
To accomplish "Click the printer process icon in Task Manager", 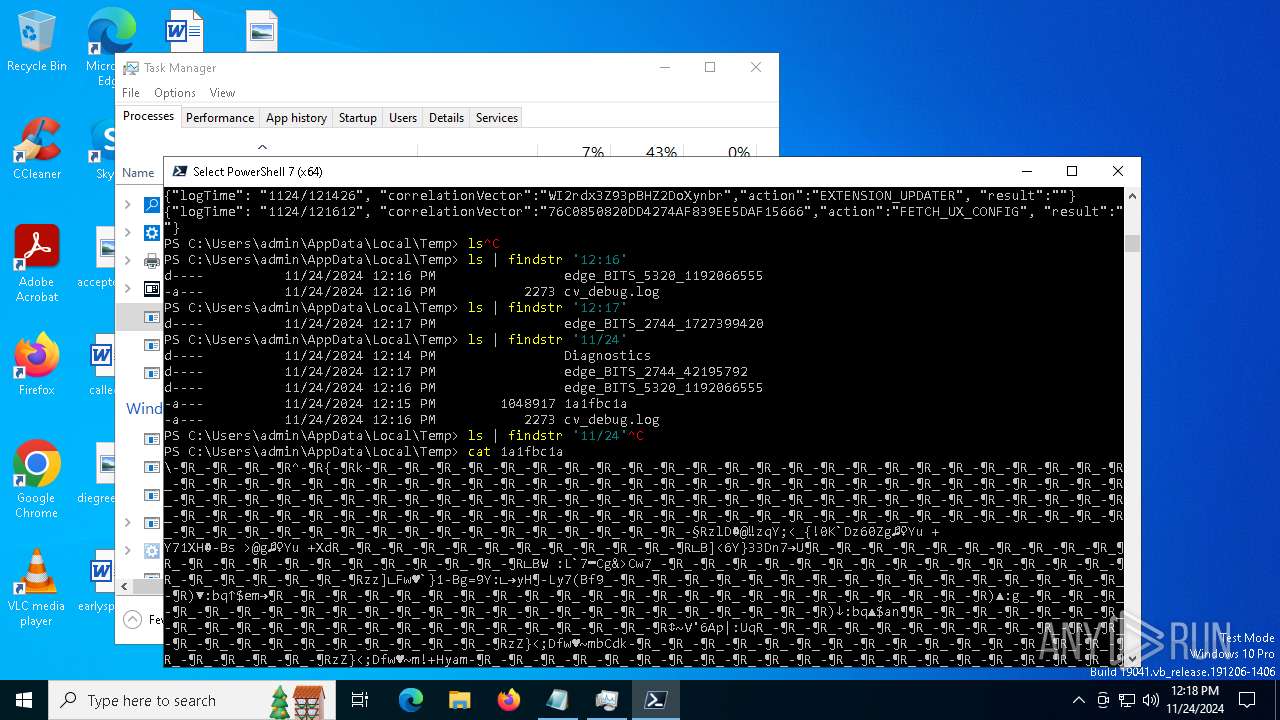I will pyautogui.click(x=152, y=260).
